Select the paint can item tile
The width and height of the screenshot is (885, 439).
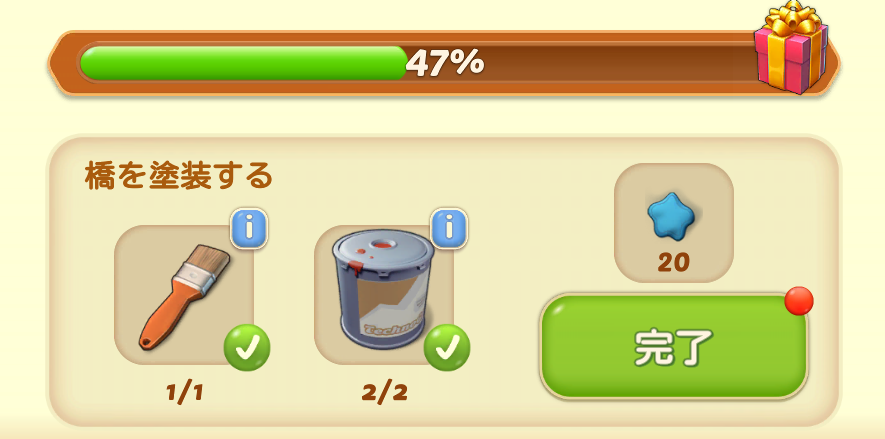click(x=384, y=295)
